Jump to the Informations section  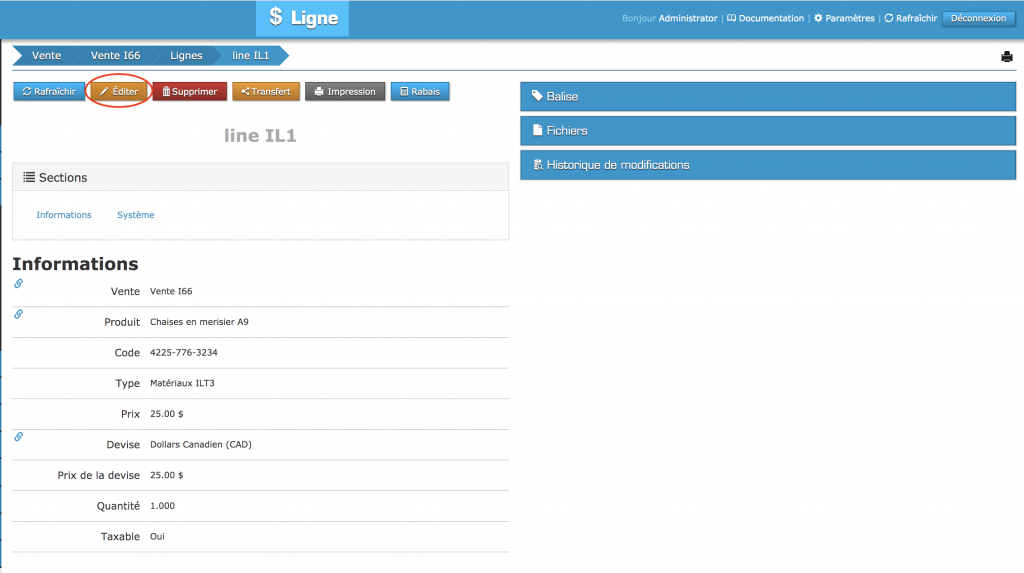tap(64, 215)
